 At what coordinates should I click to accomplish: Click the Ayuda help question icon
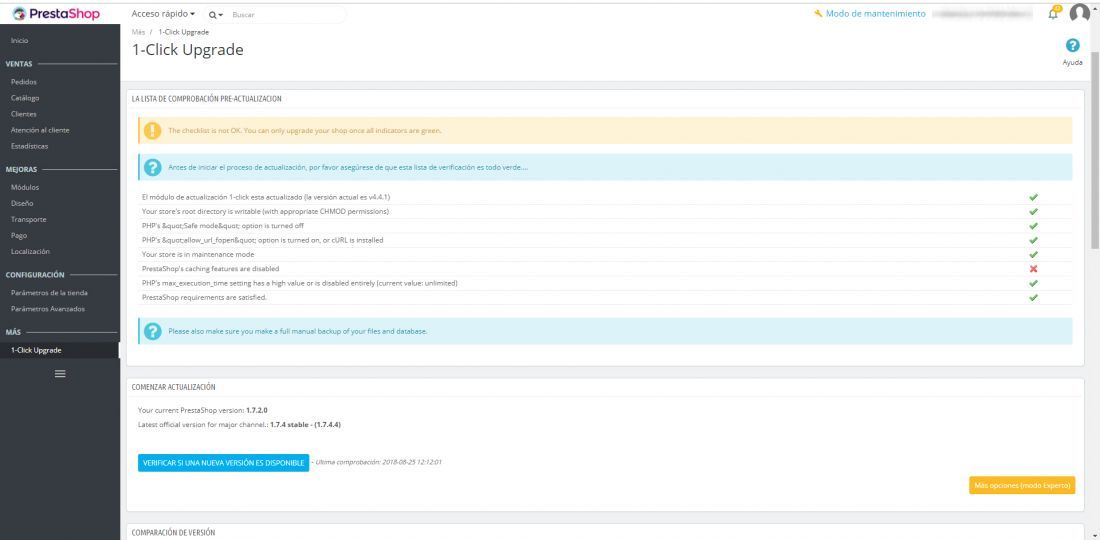1072,46
